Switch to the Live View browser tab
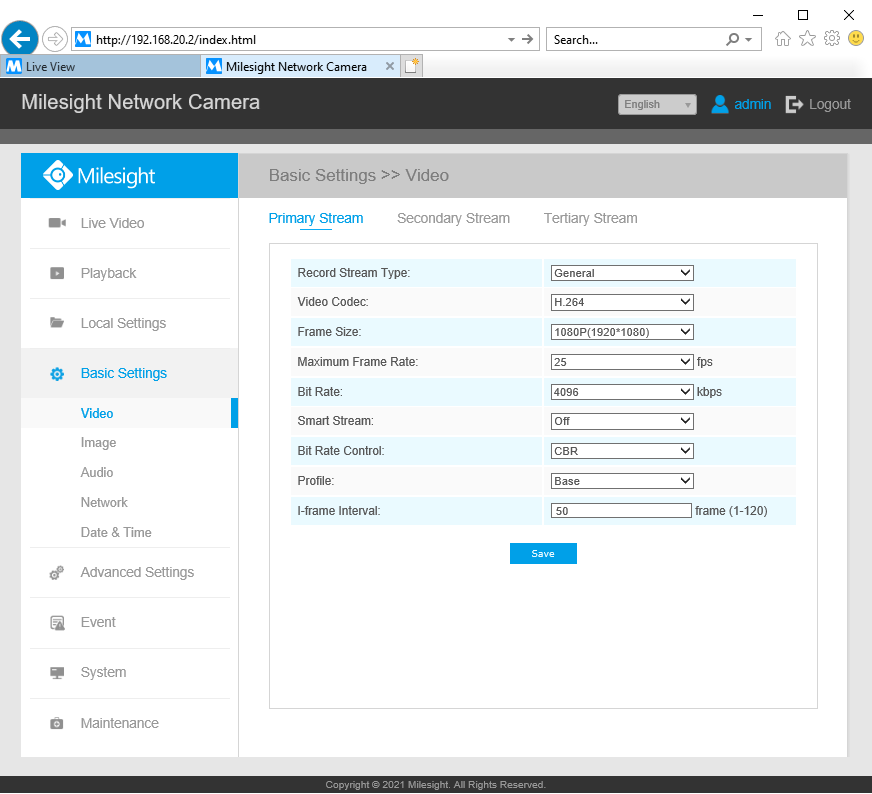Viewport: 872px width, 794px height. coord(100,66)
